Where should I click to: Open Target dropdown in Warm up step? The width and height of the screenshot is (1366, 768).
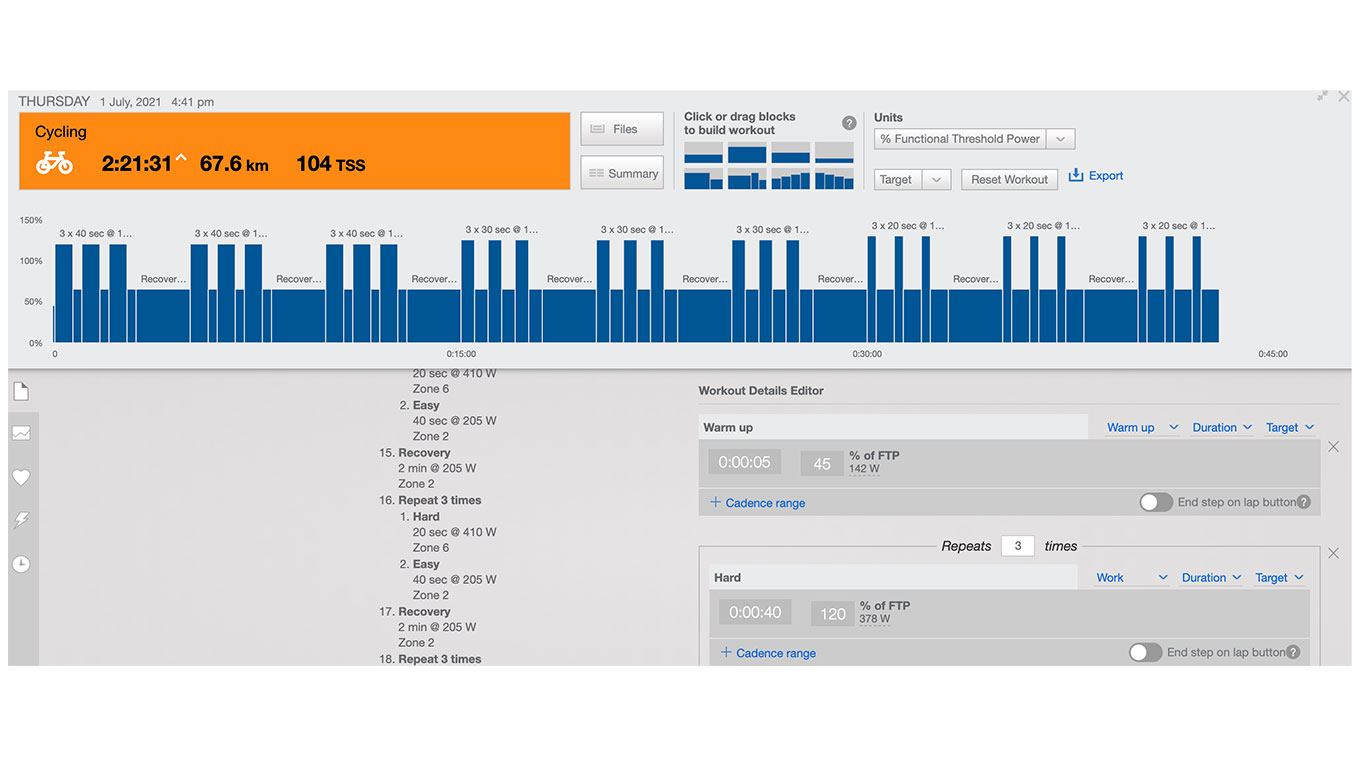click(1290, 427)
